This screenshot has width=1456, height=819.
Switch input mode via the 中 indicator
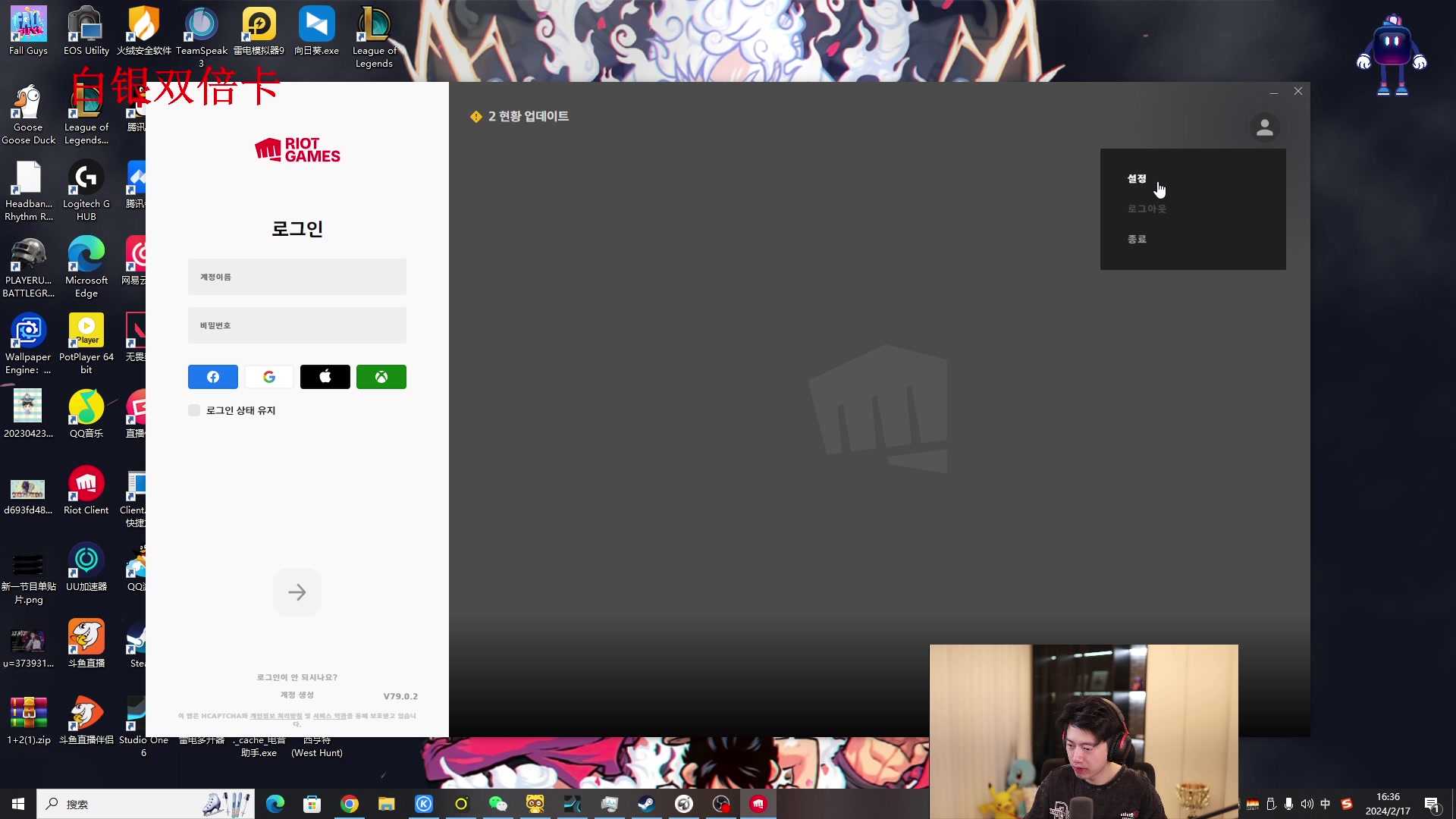click(1326, 804)
